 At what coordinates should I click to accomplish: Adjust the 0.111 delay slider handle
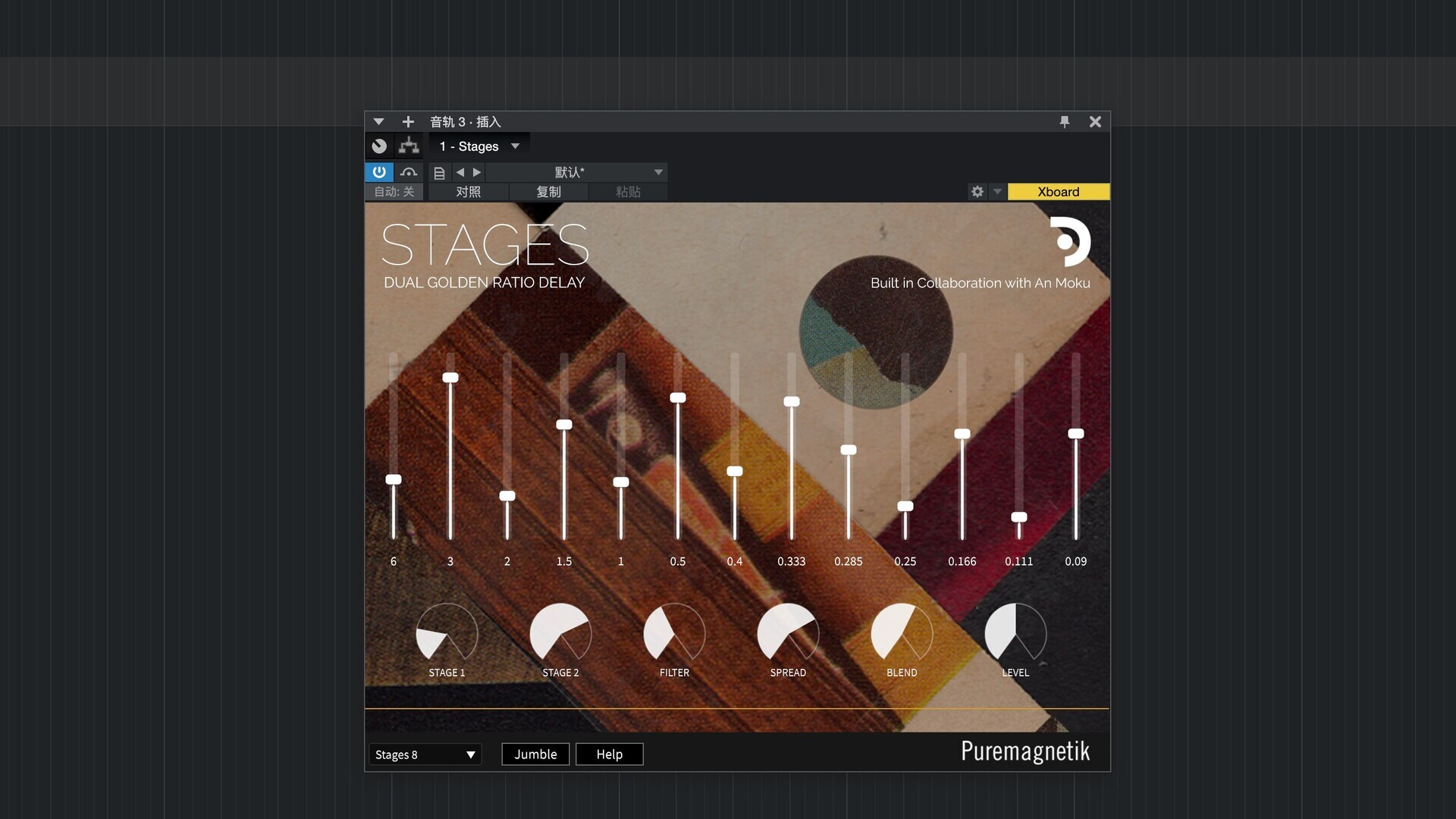pyautogui.click(x=1019, y=517)
